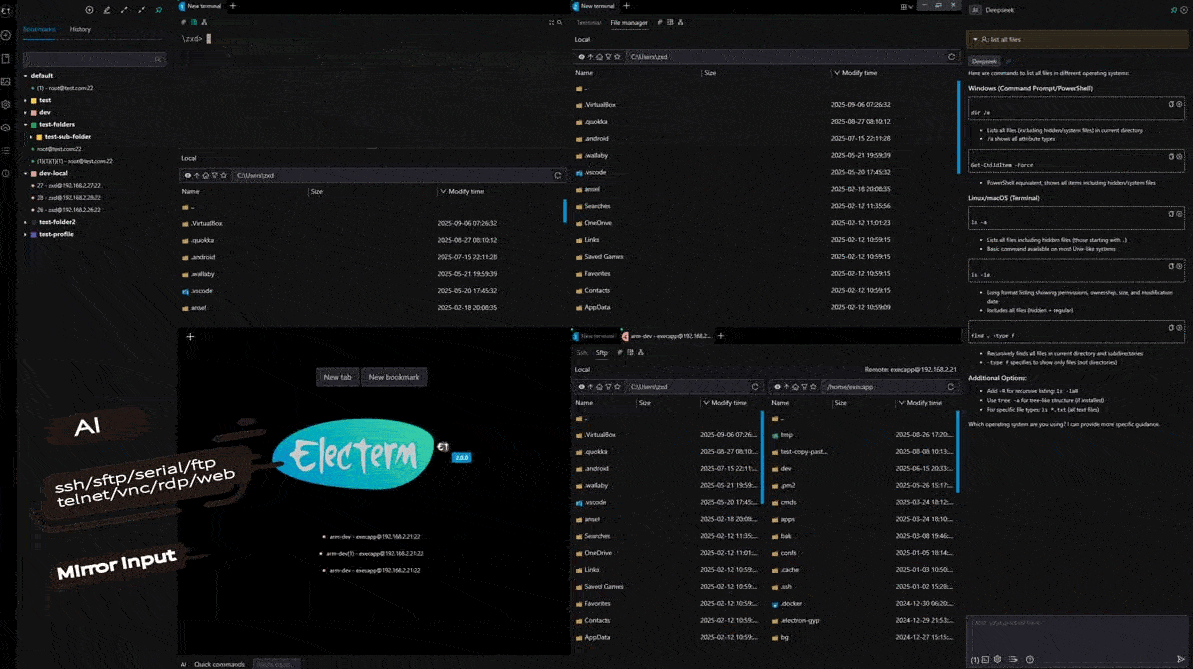1193x669 pixels.
Task: Open the history clock icon in the left rail
Action: (6, 35)
